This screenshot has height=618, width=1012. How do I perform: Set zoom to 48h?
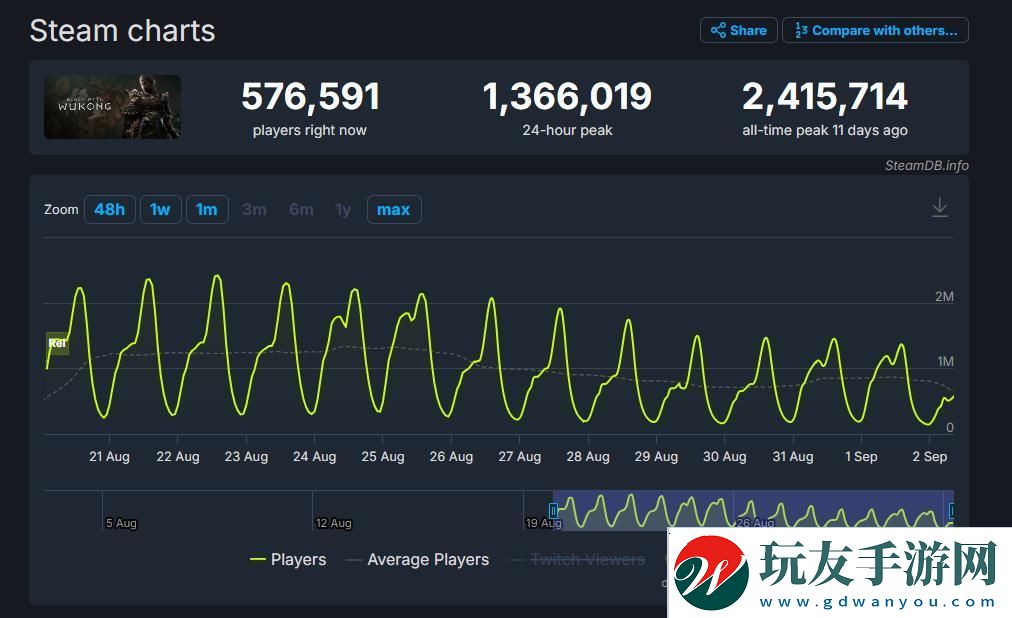[x=110, y=210]
